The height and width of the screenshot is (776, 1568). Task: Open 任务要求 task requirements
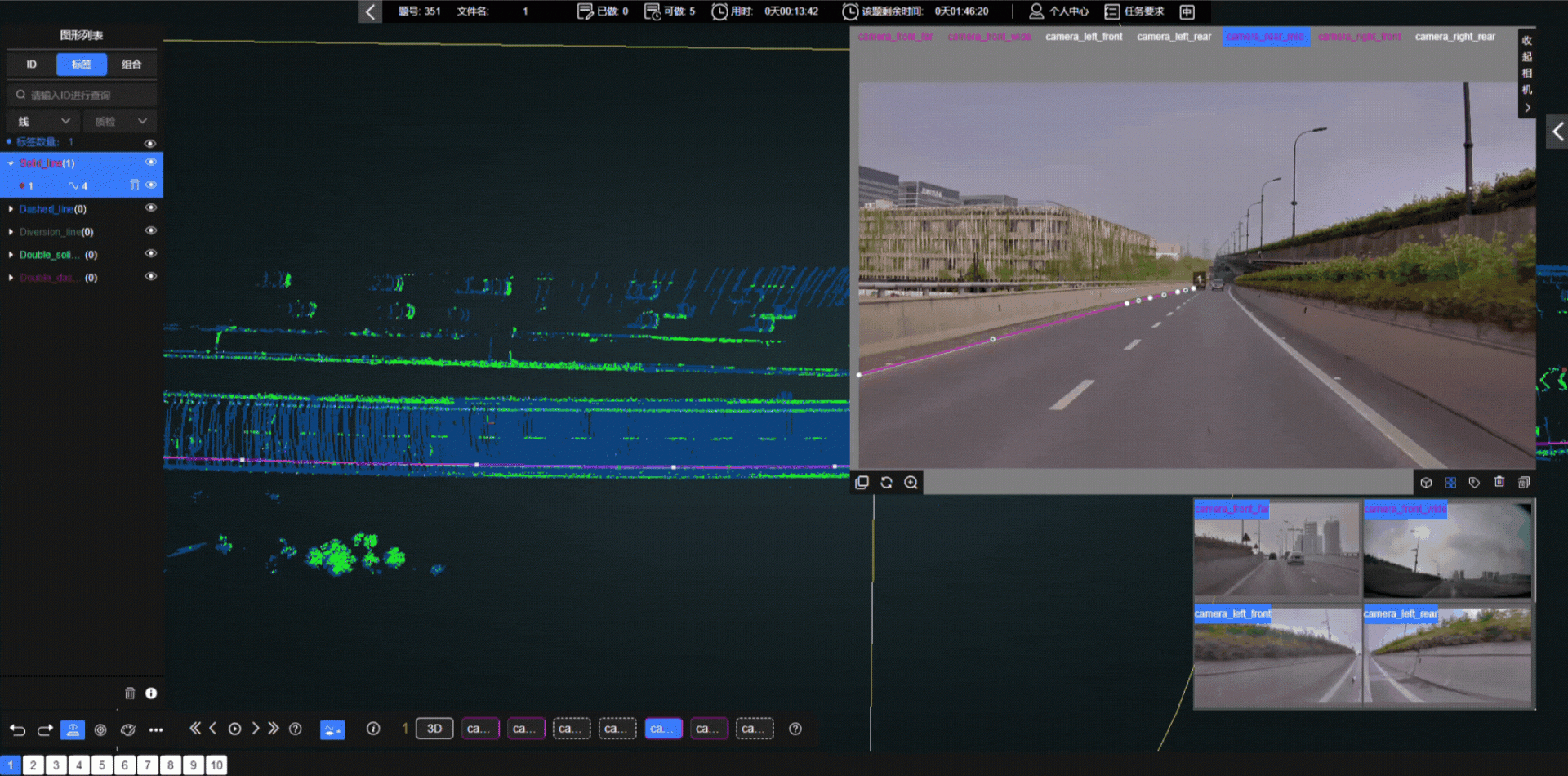pyautogui.click(x=1134, y=11)
